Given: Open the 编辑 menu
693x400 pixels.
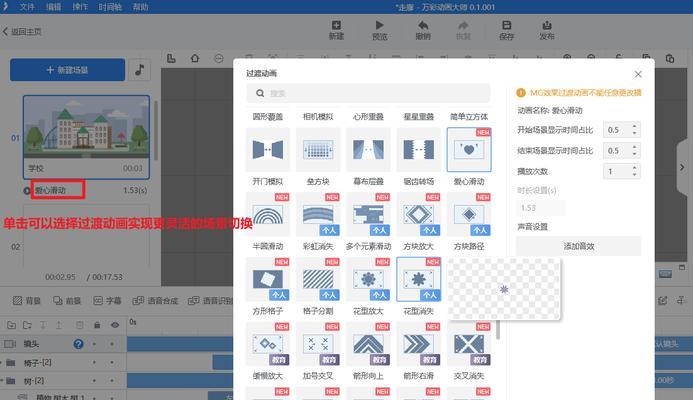Looking at the screenshot, I should (x=53, y=7).
